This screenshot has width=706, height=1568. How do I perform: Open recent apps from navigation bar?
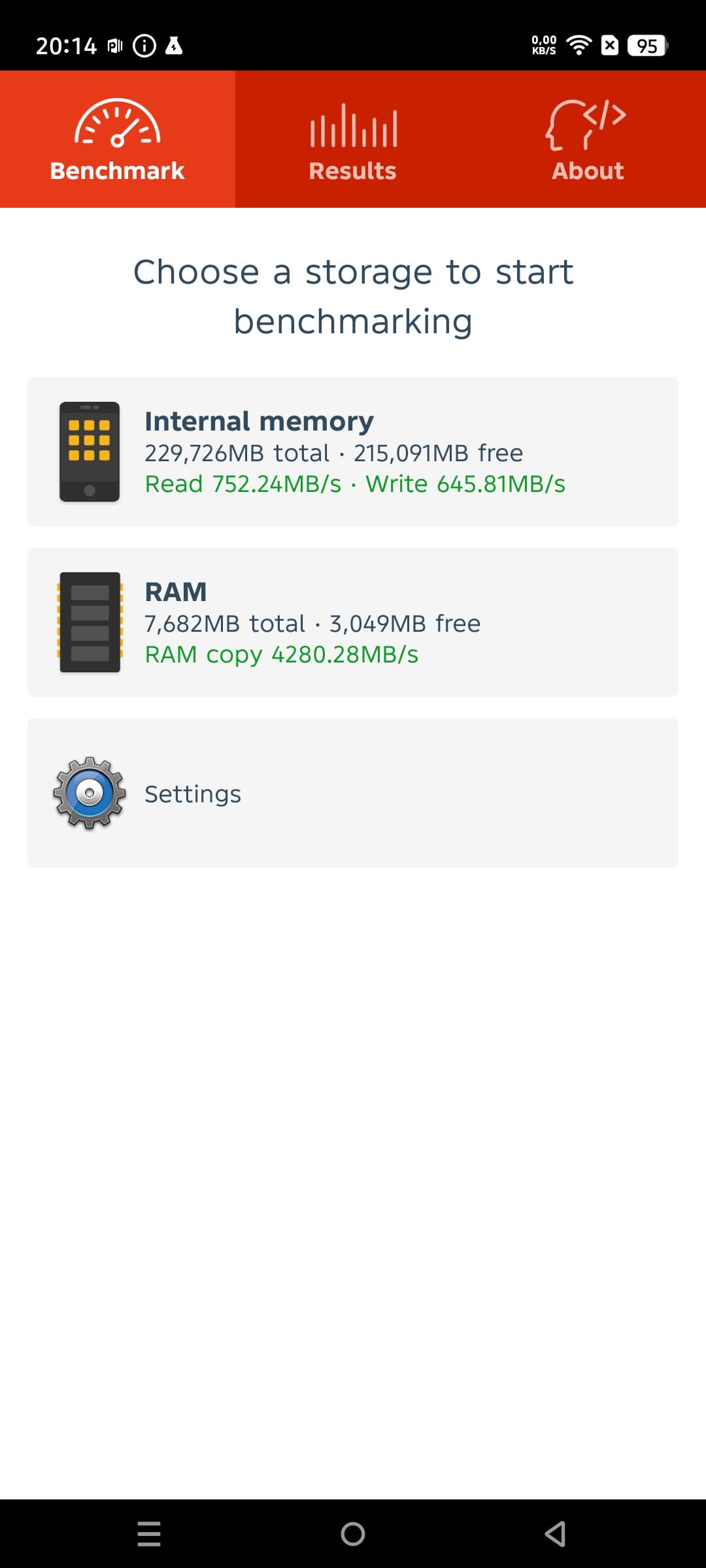tap(149, 1533)
